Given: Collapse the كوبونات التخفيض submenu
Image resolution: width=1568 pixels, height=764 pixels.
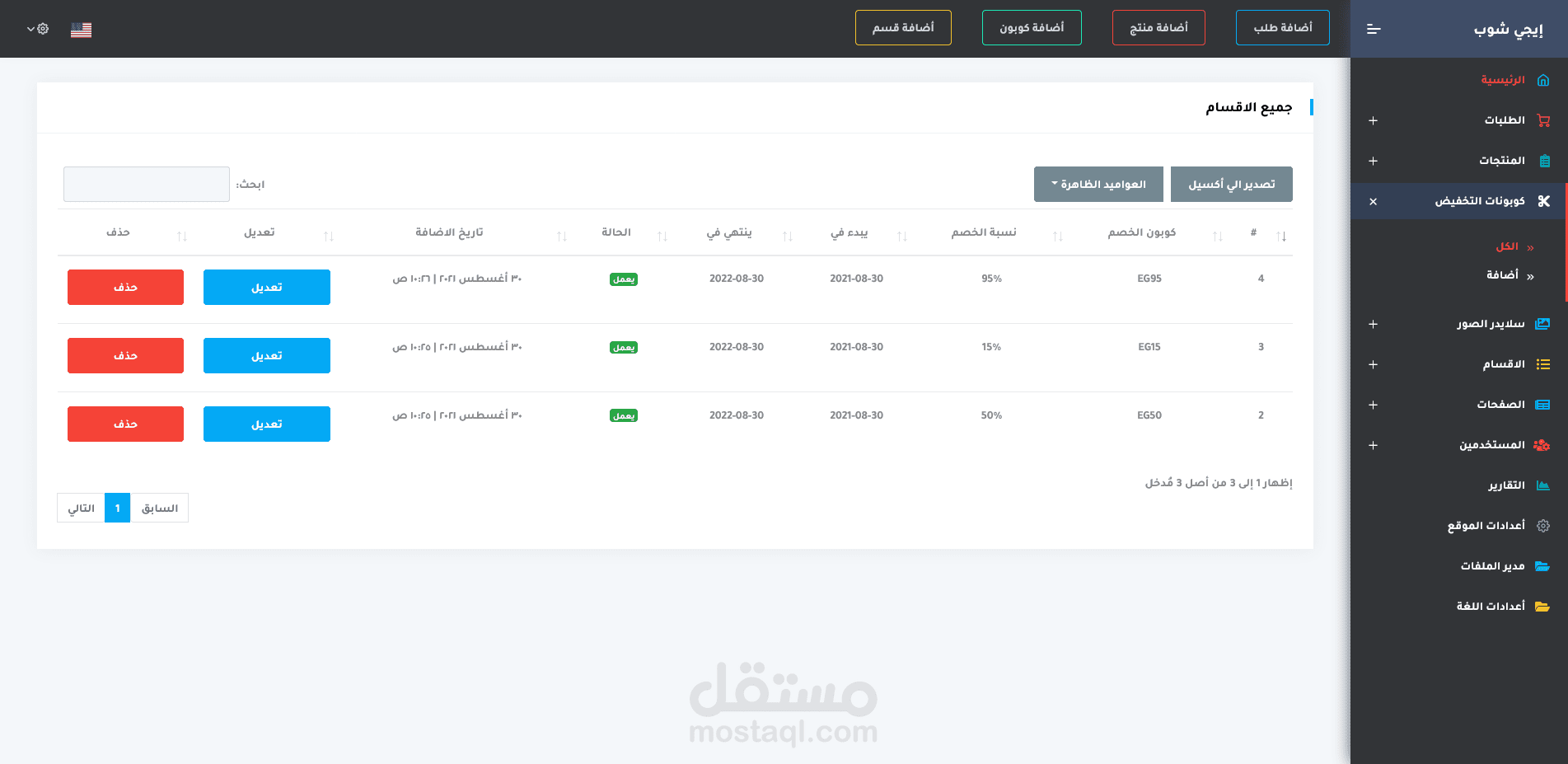Looking at the screenshot, I should pos(1373,201).
